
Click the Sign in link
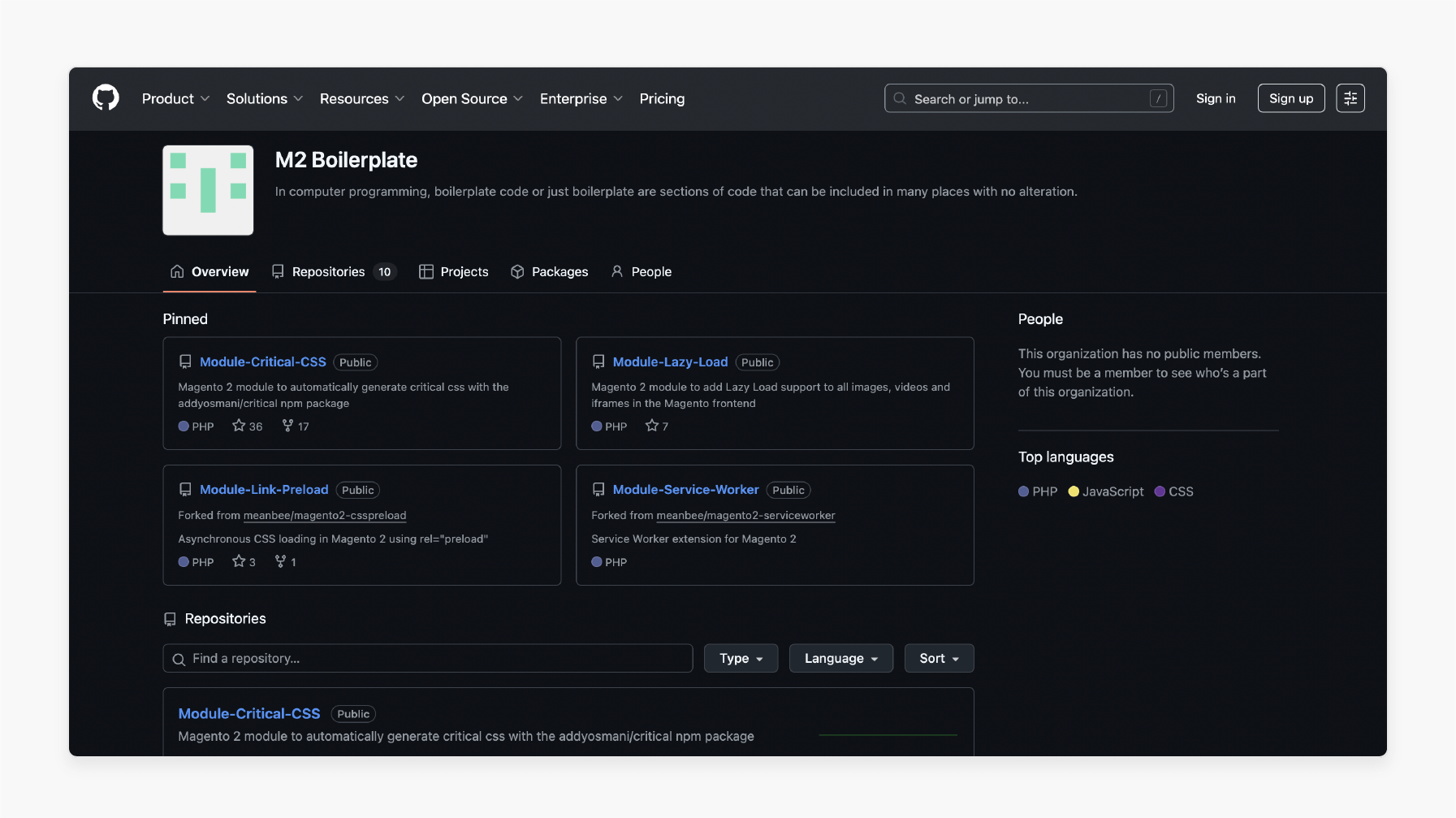pos(1216,98)
